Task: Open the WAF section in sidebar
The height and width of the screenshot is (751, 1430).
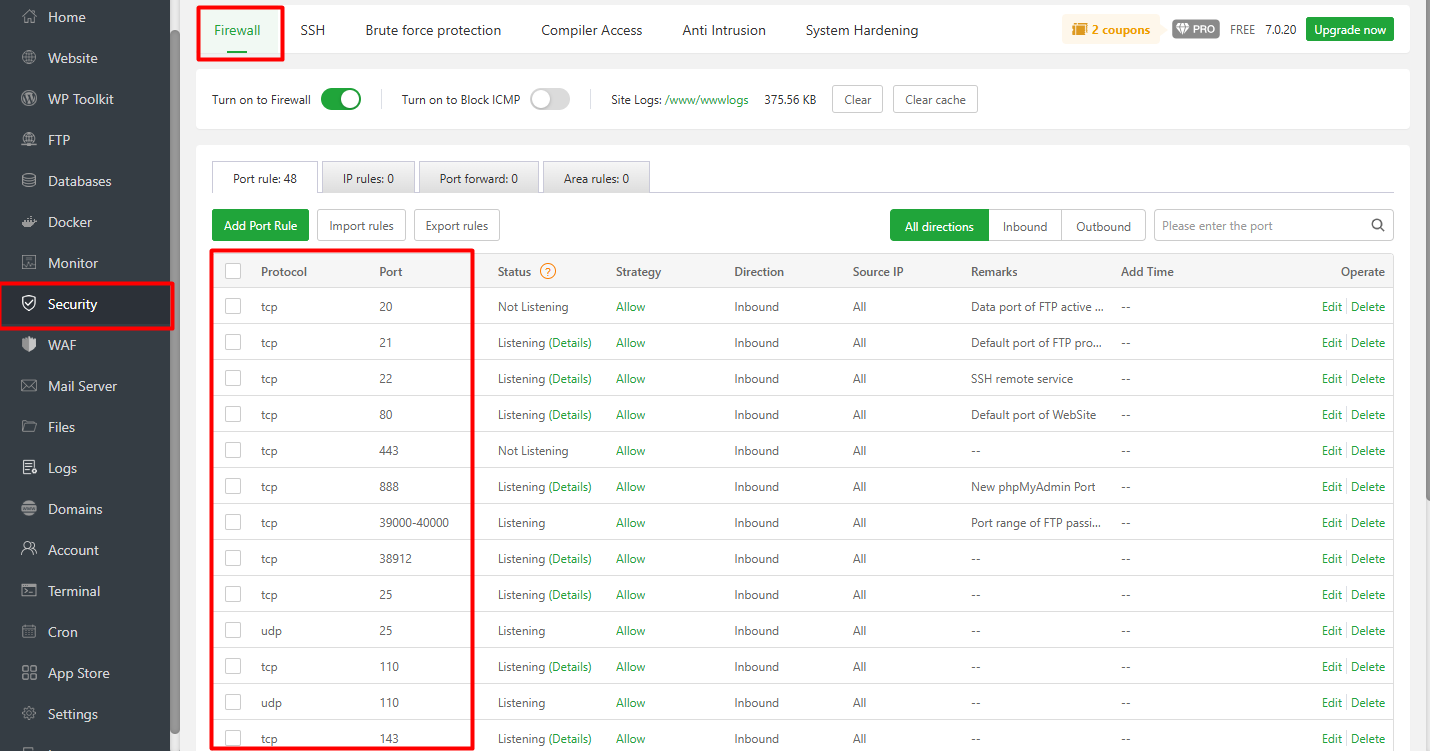Action: pos(61,344)
